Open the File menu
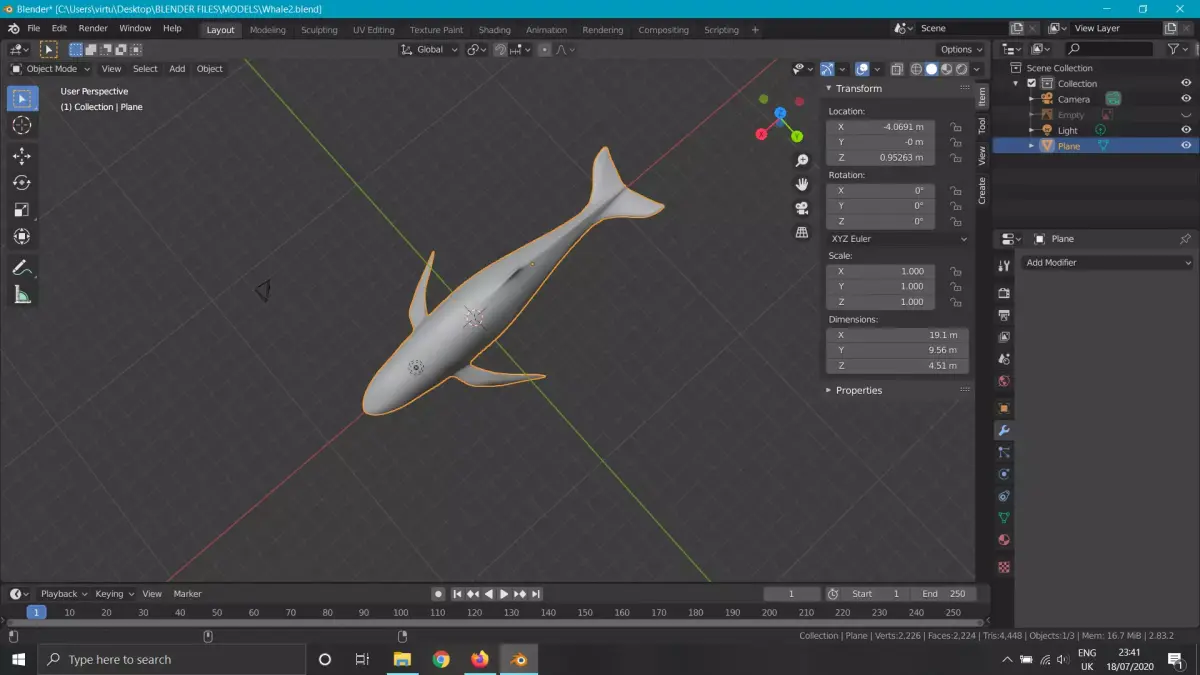The height and width of the screenshot is (675, 1200). point(34,28)
